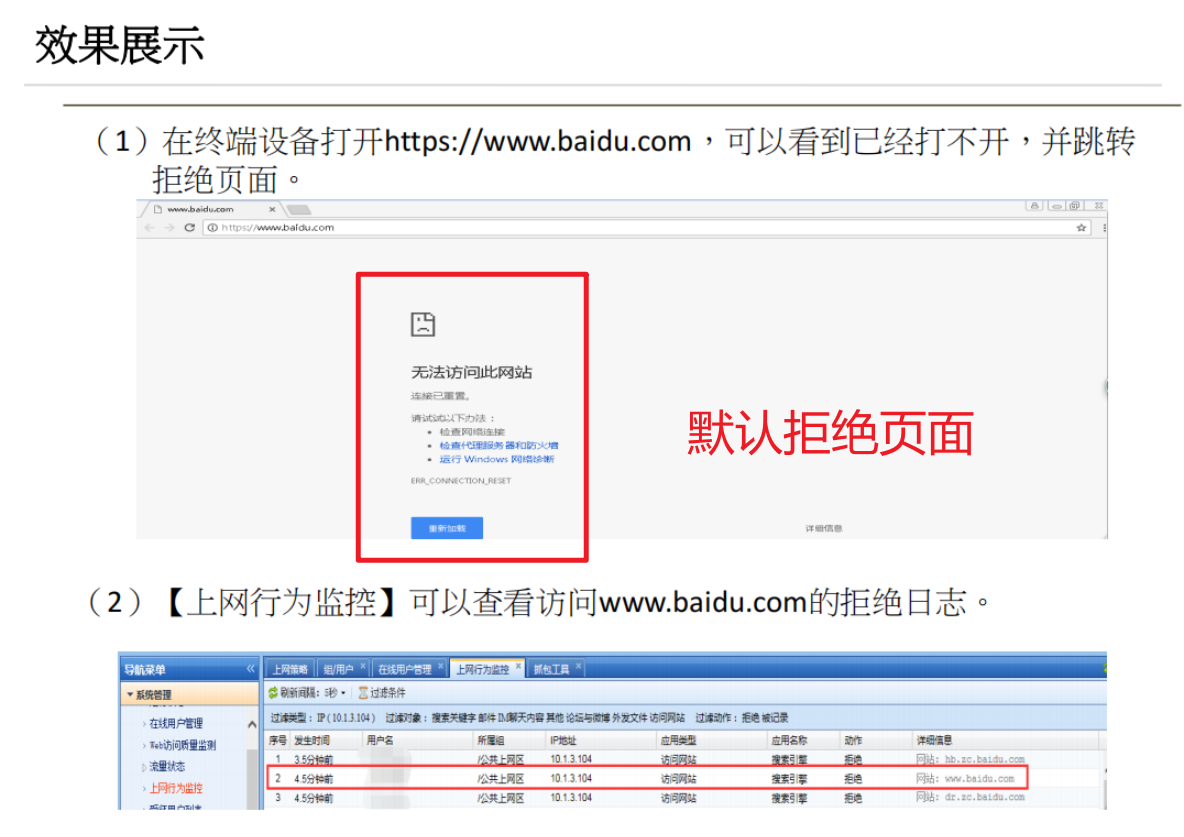The image size is (1184, 837).
Task: Click the browser user profile icon
Action: (1034, 205)
